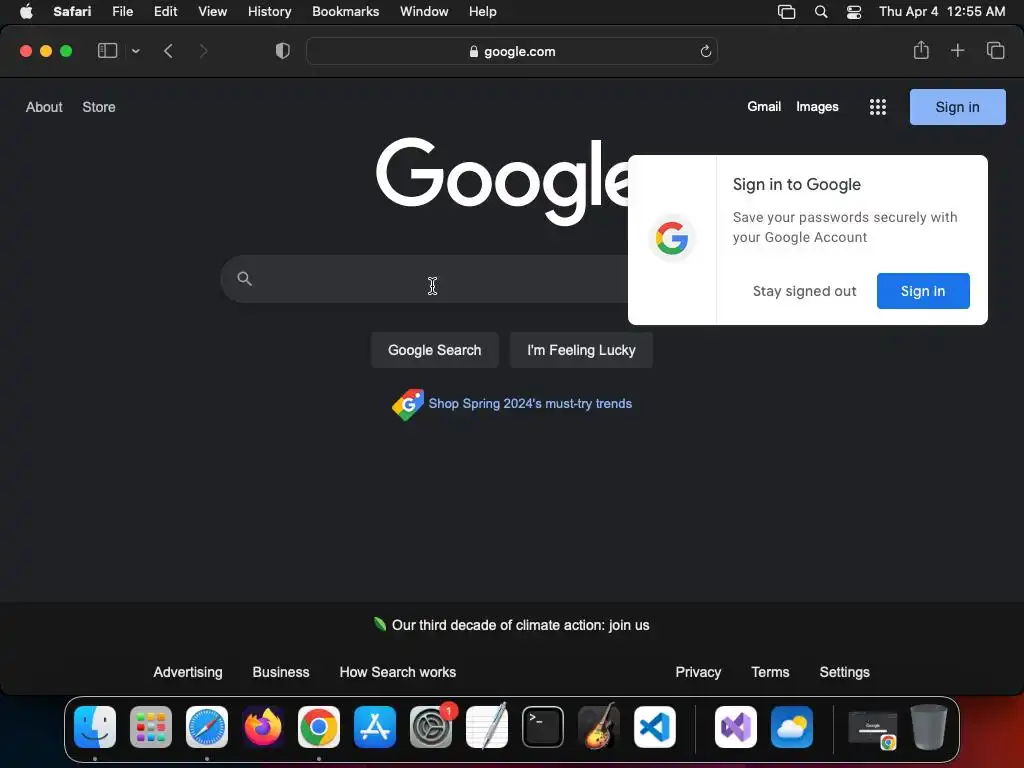
Task: Open the File menu
Action: 122,12
